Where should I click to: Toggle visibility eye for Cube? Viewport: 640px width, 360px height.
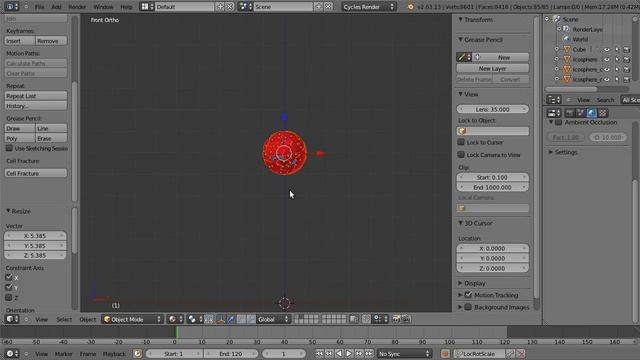click(x=607, y=49)
